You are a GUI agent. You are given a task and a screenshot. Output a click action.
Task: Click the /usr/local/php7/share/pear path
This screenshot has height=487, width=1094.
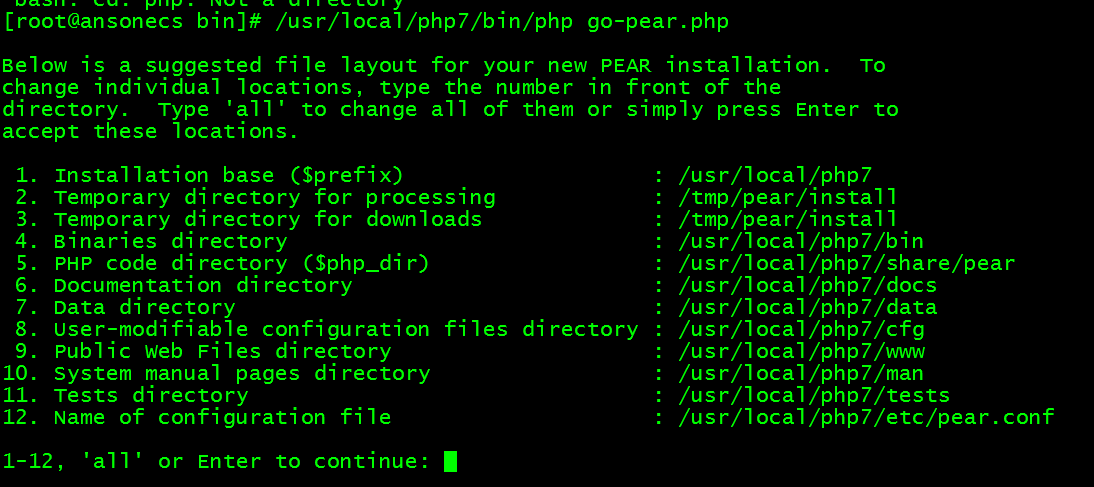[x=846, y=264]
